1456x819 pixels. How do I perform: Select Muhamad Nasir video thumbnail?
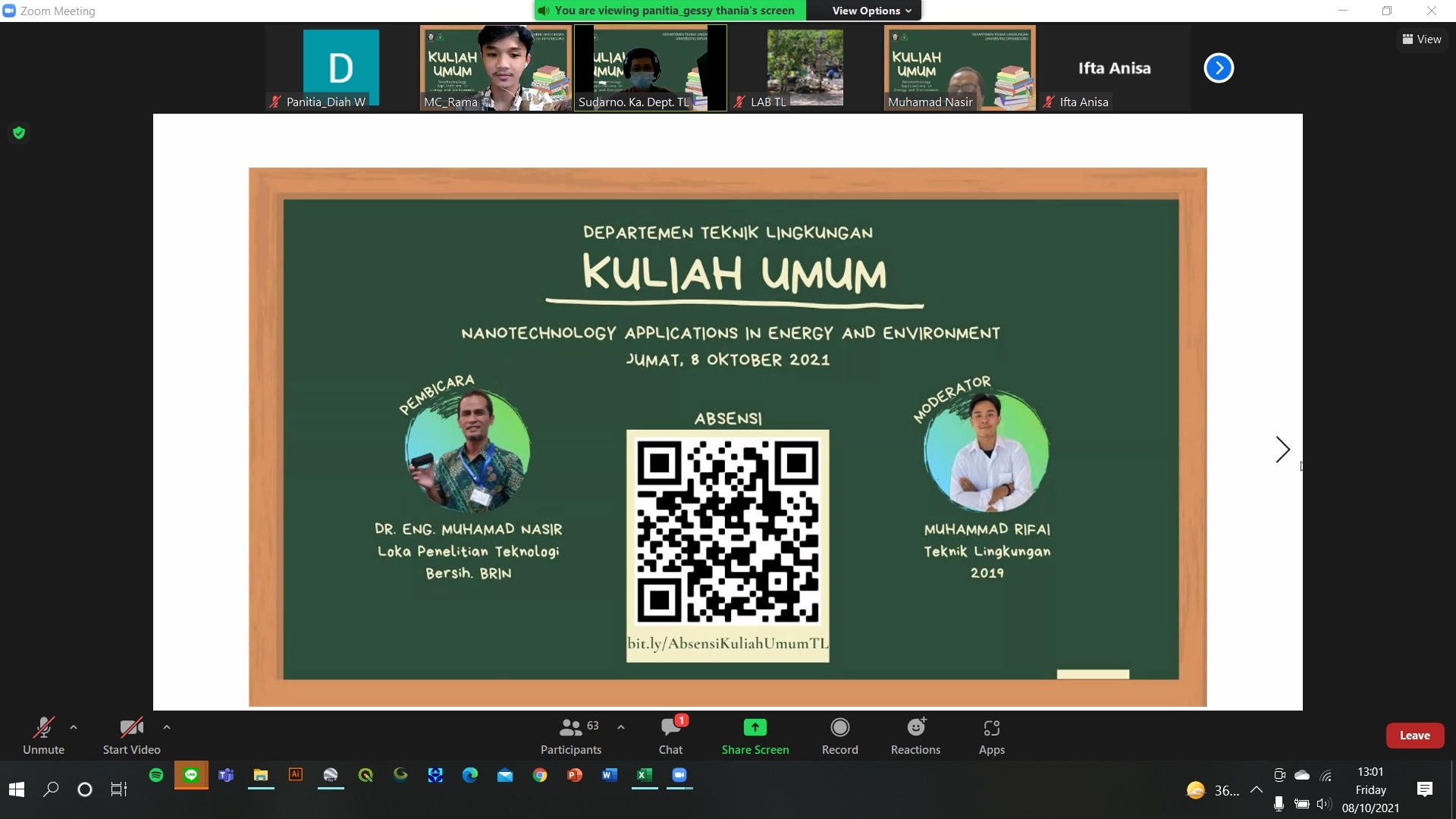point(959,68)
